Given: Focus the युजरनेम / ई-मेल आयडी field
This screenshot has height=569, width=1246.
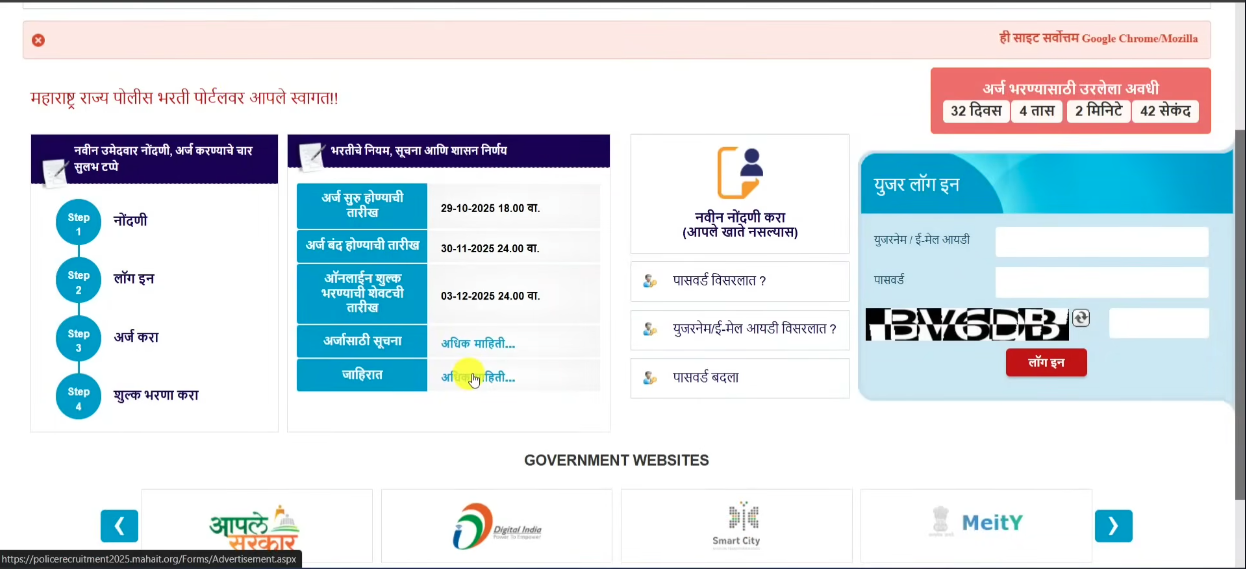Looking at the screenshot, I should pyautogui.click(x=1102, y=242).
